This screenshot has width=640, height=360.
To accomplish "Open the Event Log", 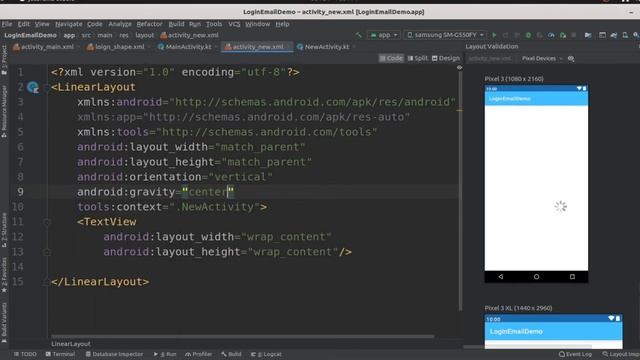I will [x=575, y=354].
